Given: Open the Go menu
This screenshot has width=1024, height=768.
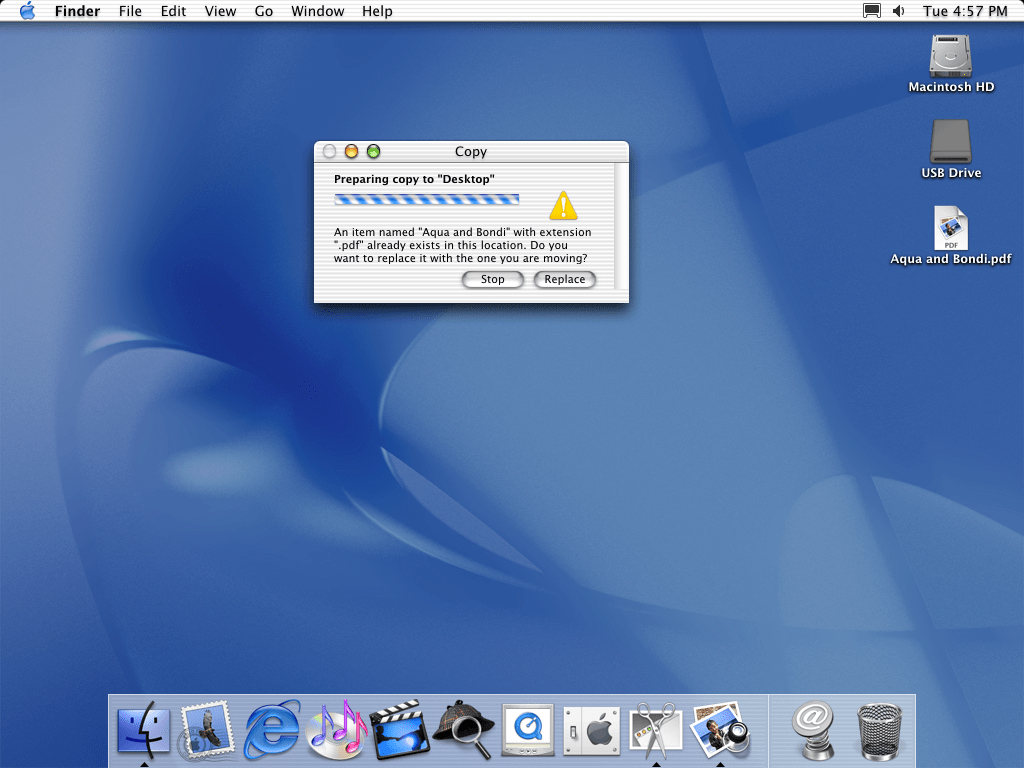Looking at the screenshot, I should 264,11.
